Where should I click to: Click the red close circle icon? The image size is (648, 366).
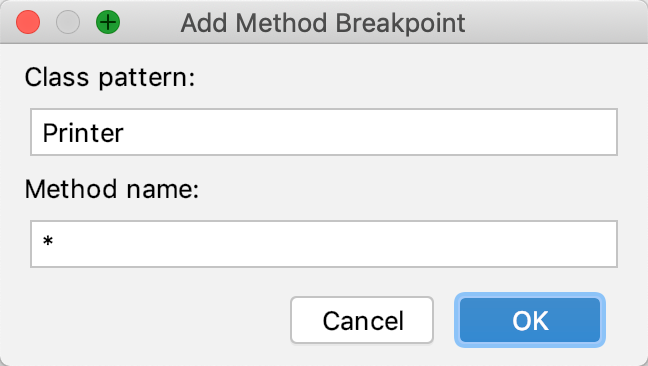[x=28, y=22]
